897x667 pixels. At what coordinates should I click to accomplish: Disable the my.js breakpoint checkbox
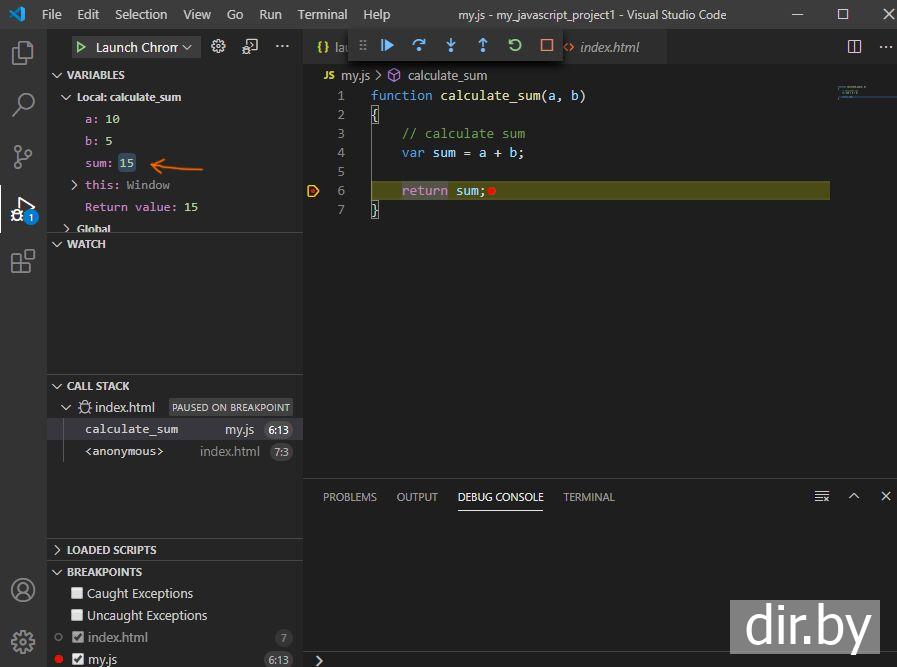[x=78, y=659]
